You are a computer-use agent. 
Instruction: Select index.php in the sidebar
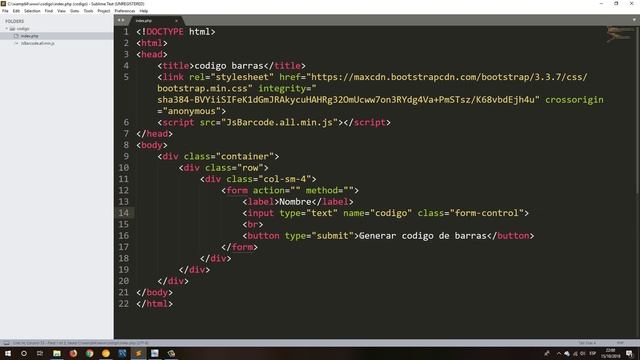[29, 36]
